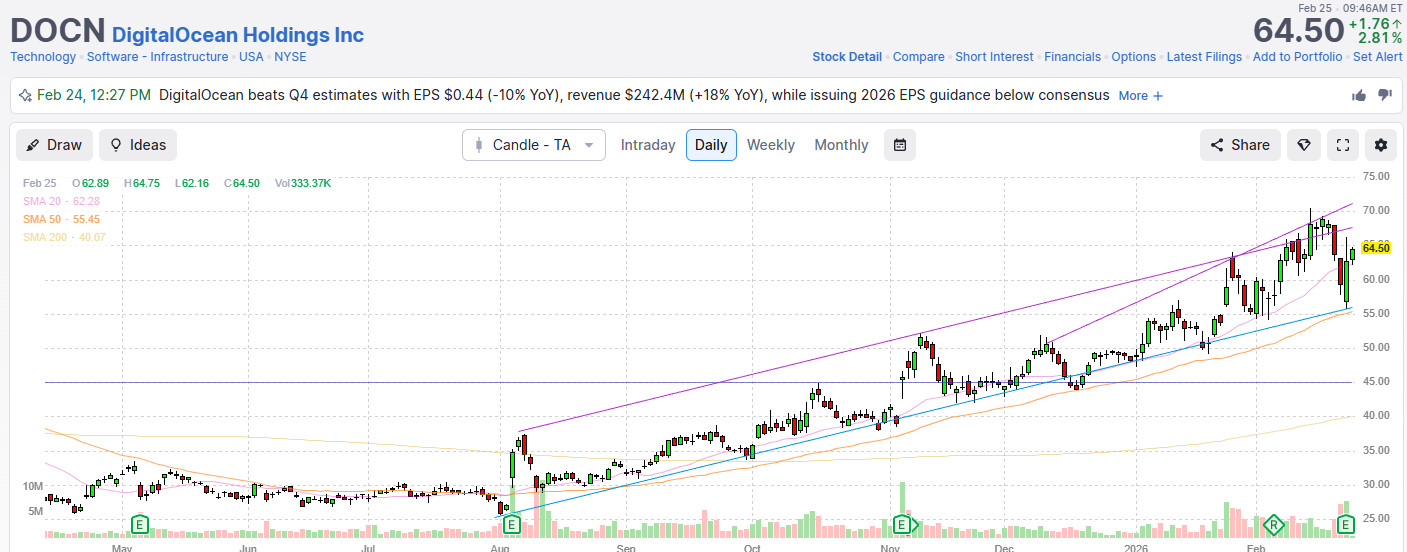Click the large 64.50 last price
The image size is (1407, 552).
pos(1297,29)
